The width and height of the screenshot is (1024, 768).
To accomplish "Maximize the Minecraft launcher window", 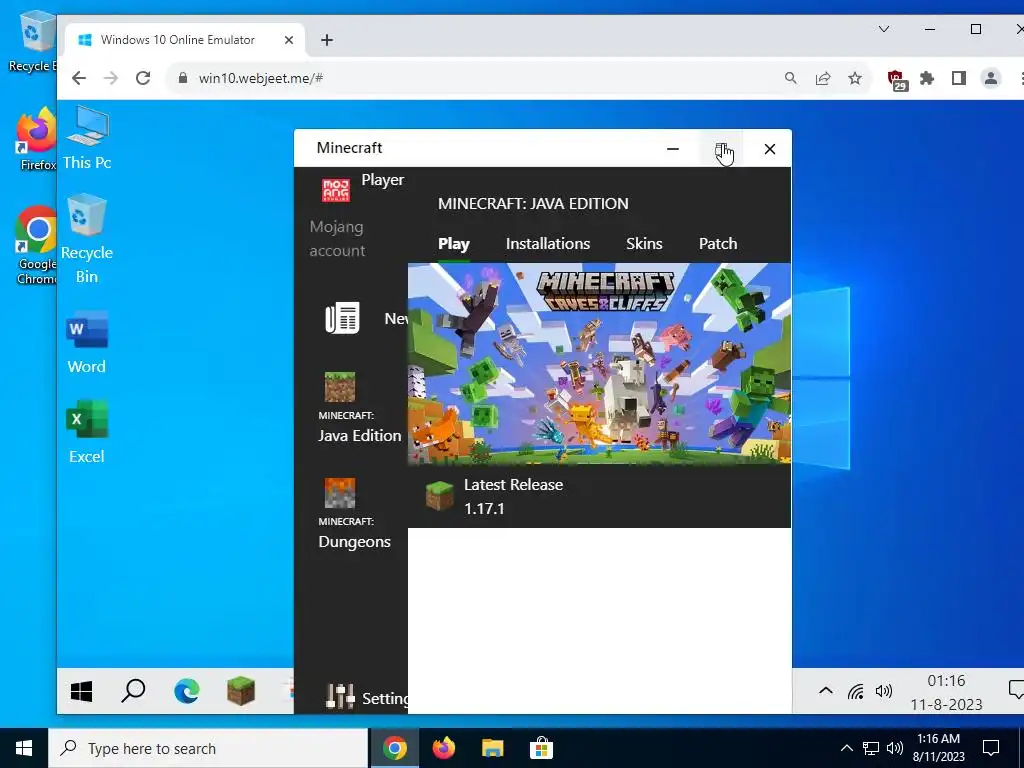I will [721, 149].
